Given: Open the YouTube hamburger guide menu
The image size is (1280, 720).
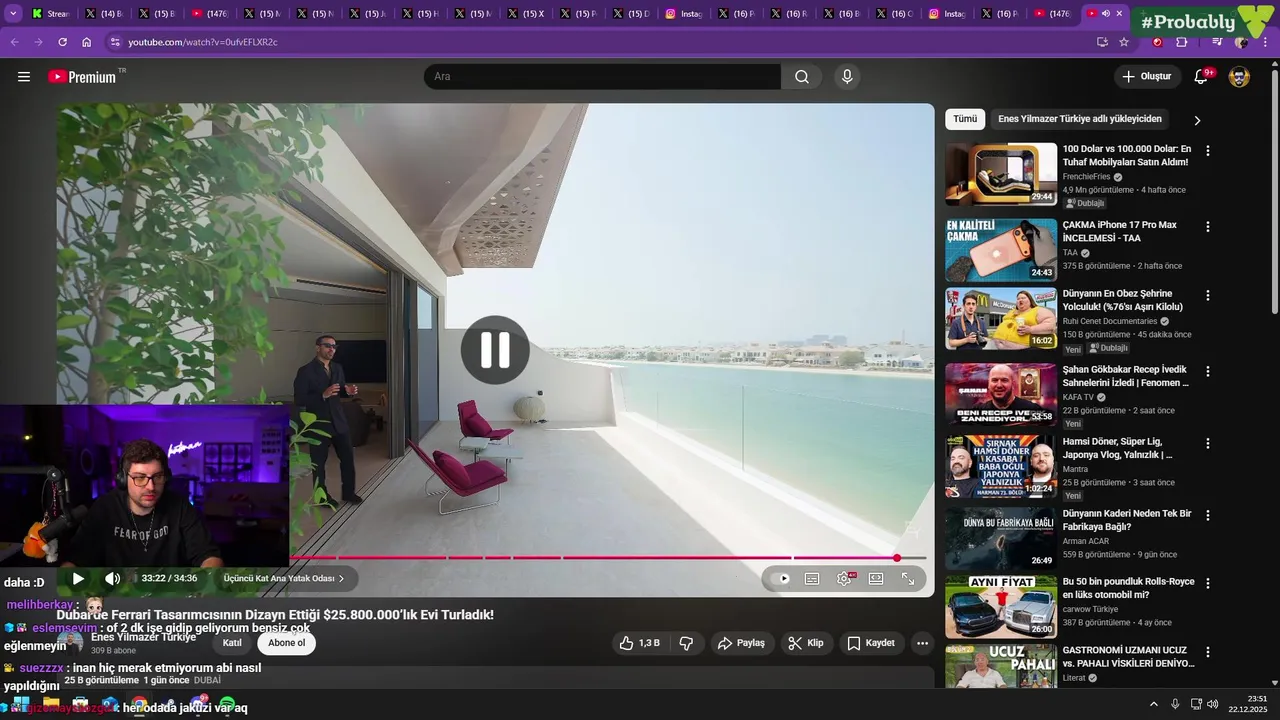Looking at the screenshot, I should point(24,77).
